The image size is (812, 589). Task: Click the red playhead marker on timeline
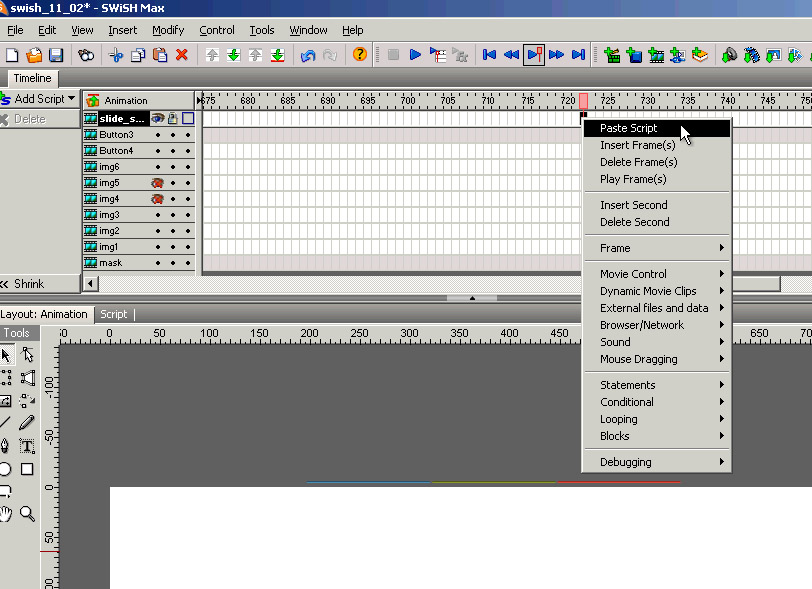pos(583,101)
